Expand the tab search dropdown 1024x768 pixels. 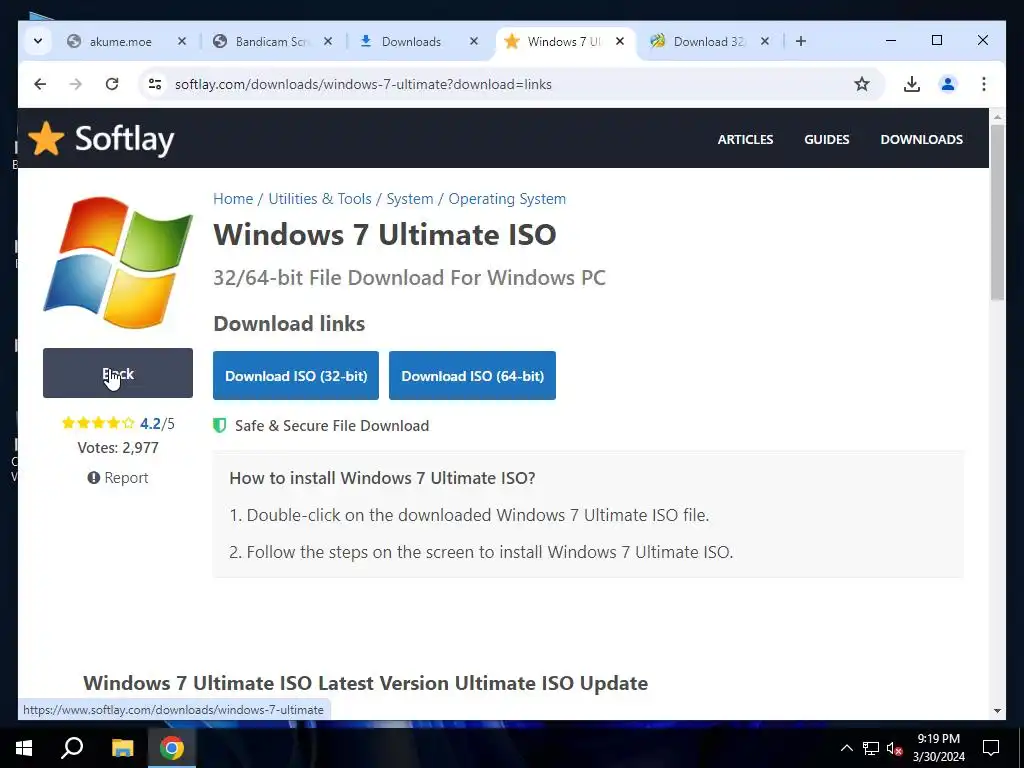(38, 41)
